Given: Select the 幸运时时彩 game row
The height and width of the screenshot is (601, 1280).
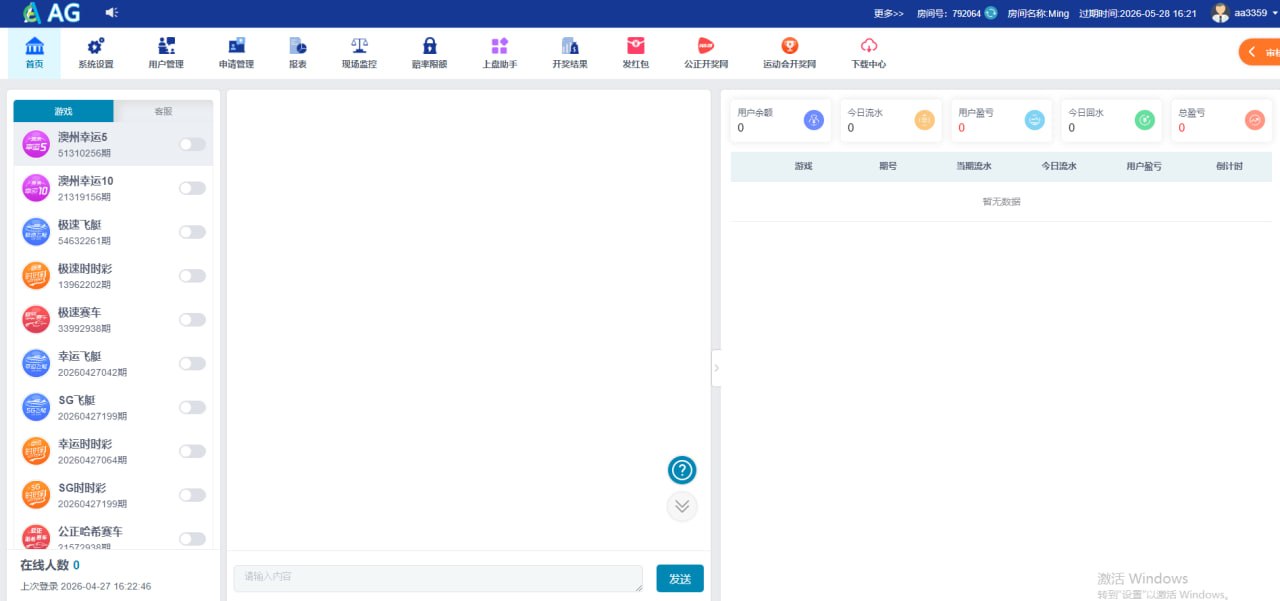Looking at the screenshot, I should pyautogui.click(x=113, y=451).
